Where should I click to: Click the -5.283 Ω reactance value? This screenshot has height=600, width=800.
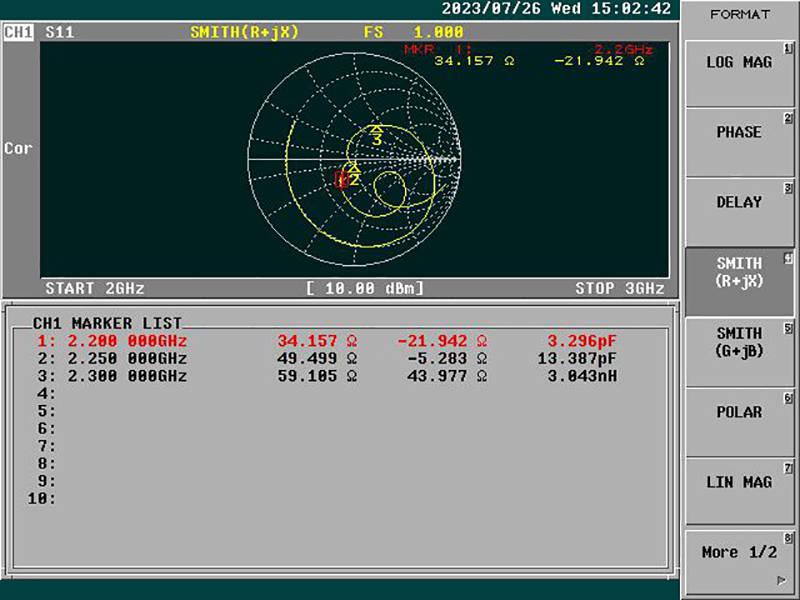pyautogui.click(x=447, y=359)
